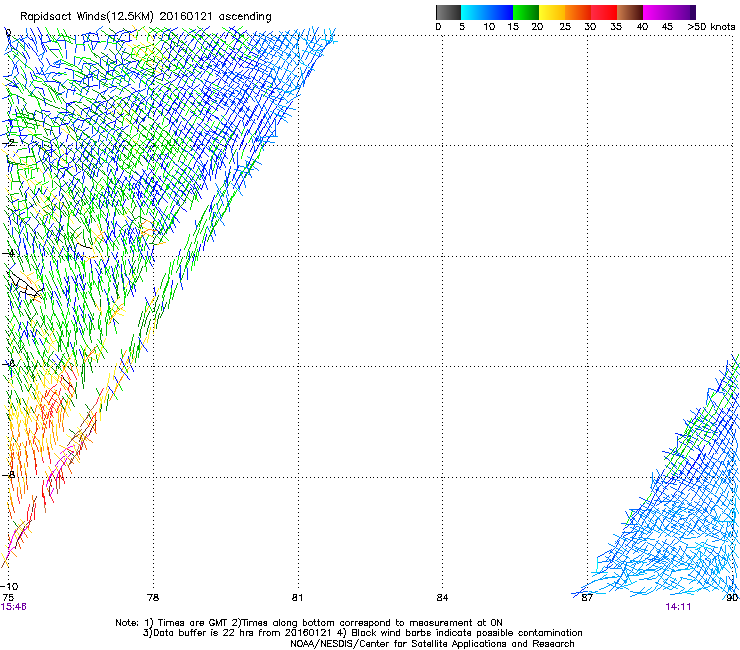
Task: Click the longitude label 84 on axis
Action: (442, 598)
